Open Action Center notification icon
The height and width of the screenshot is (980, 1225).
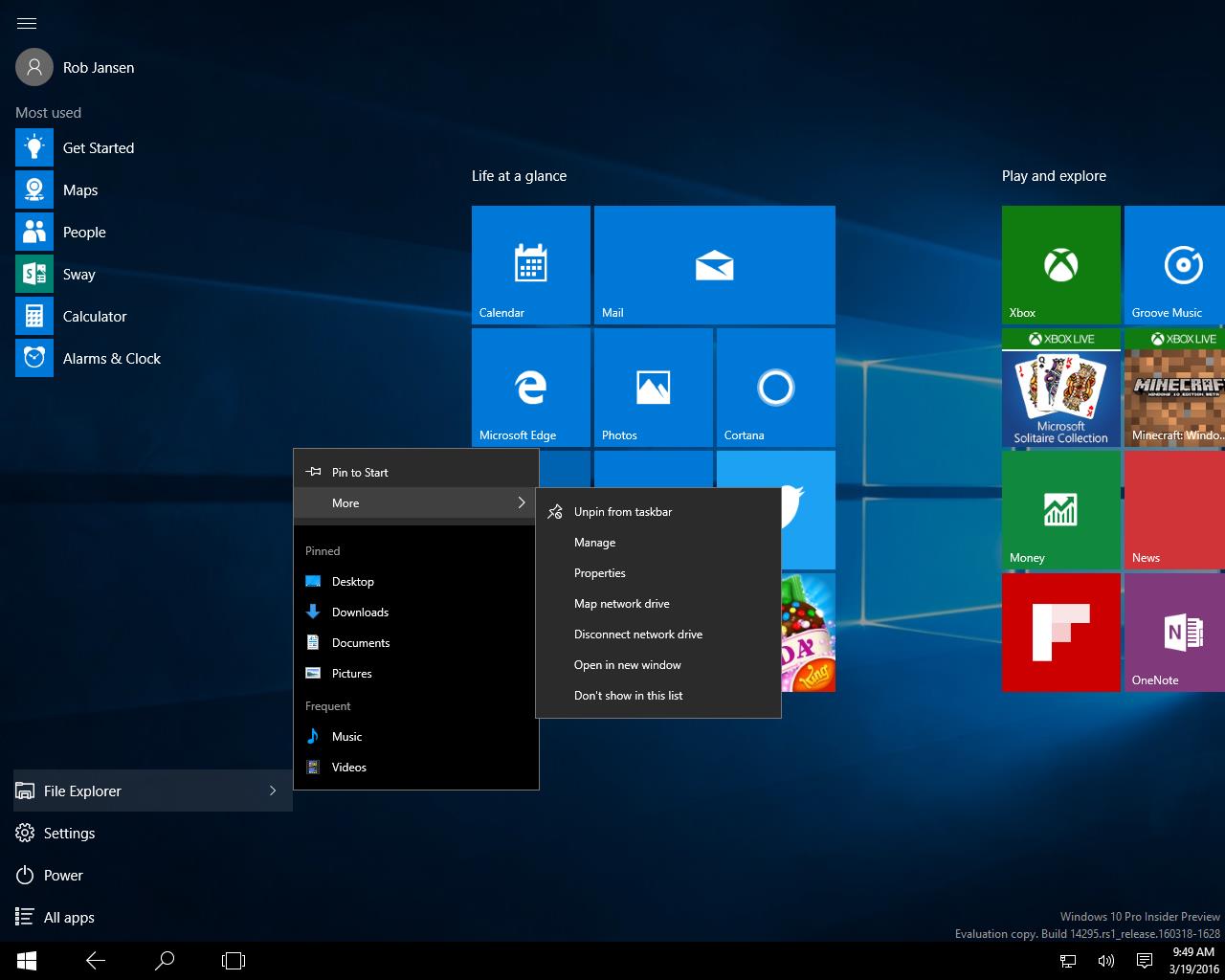point(1144,961)
